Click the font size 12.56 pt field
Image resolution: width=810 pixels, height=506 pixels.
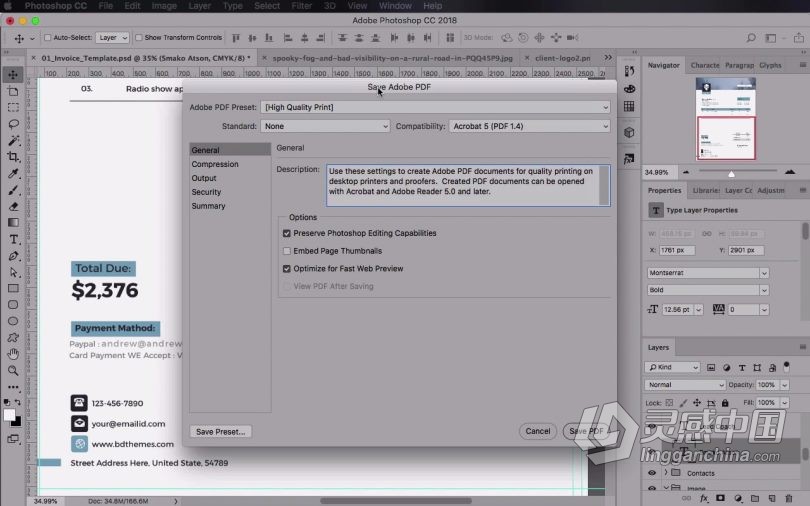[x=677, y=310]
